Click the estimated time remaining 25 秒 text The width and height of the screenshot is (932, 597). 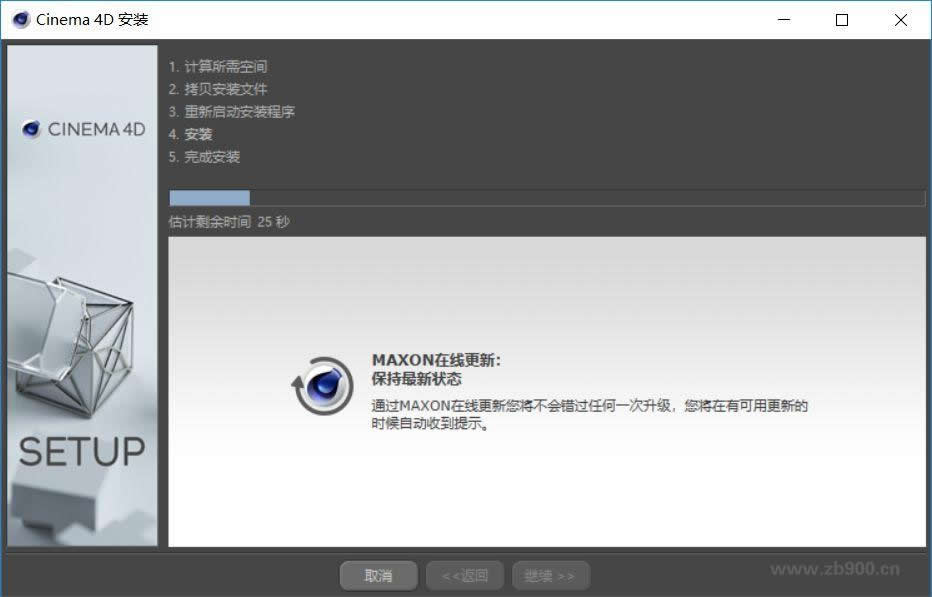pos(226,222)
